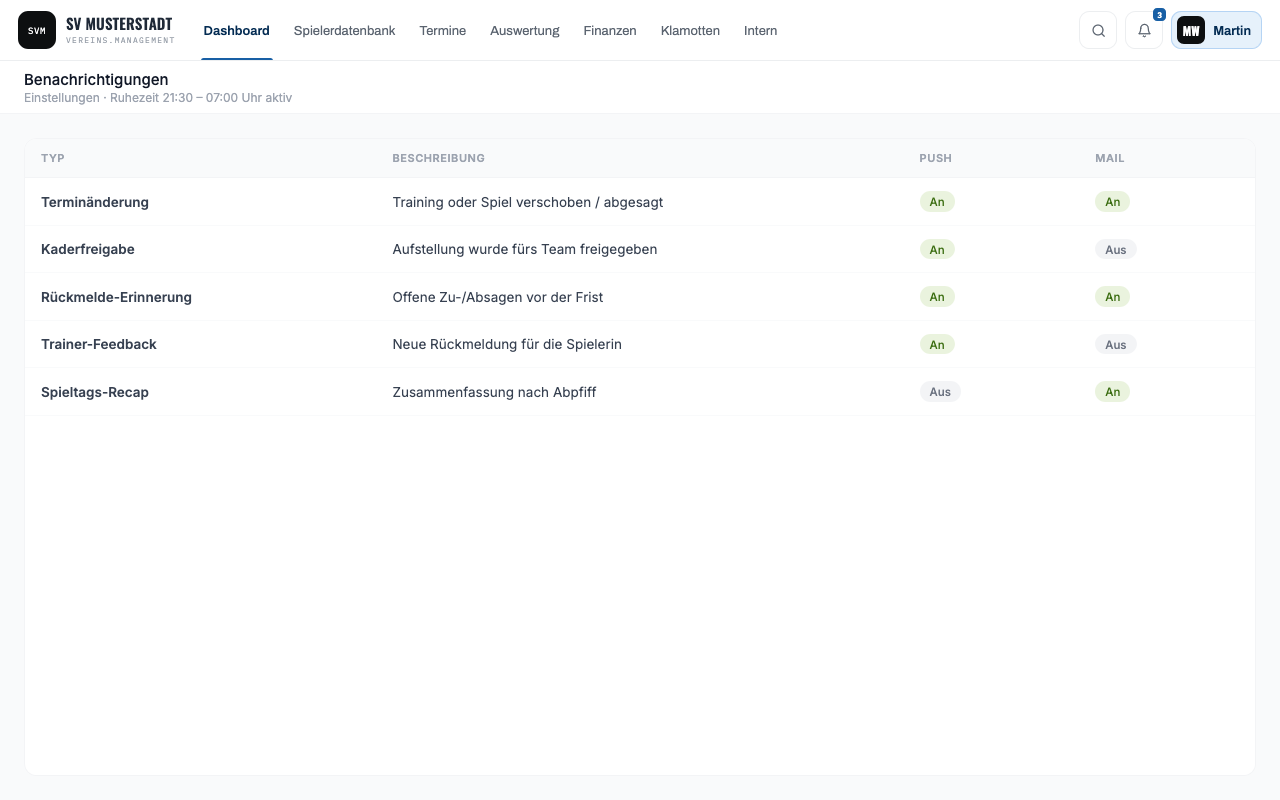Select the Intern tab
Screen dimensions: 1280x800
tap(761, 31)
